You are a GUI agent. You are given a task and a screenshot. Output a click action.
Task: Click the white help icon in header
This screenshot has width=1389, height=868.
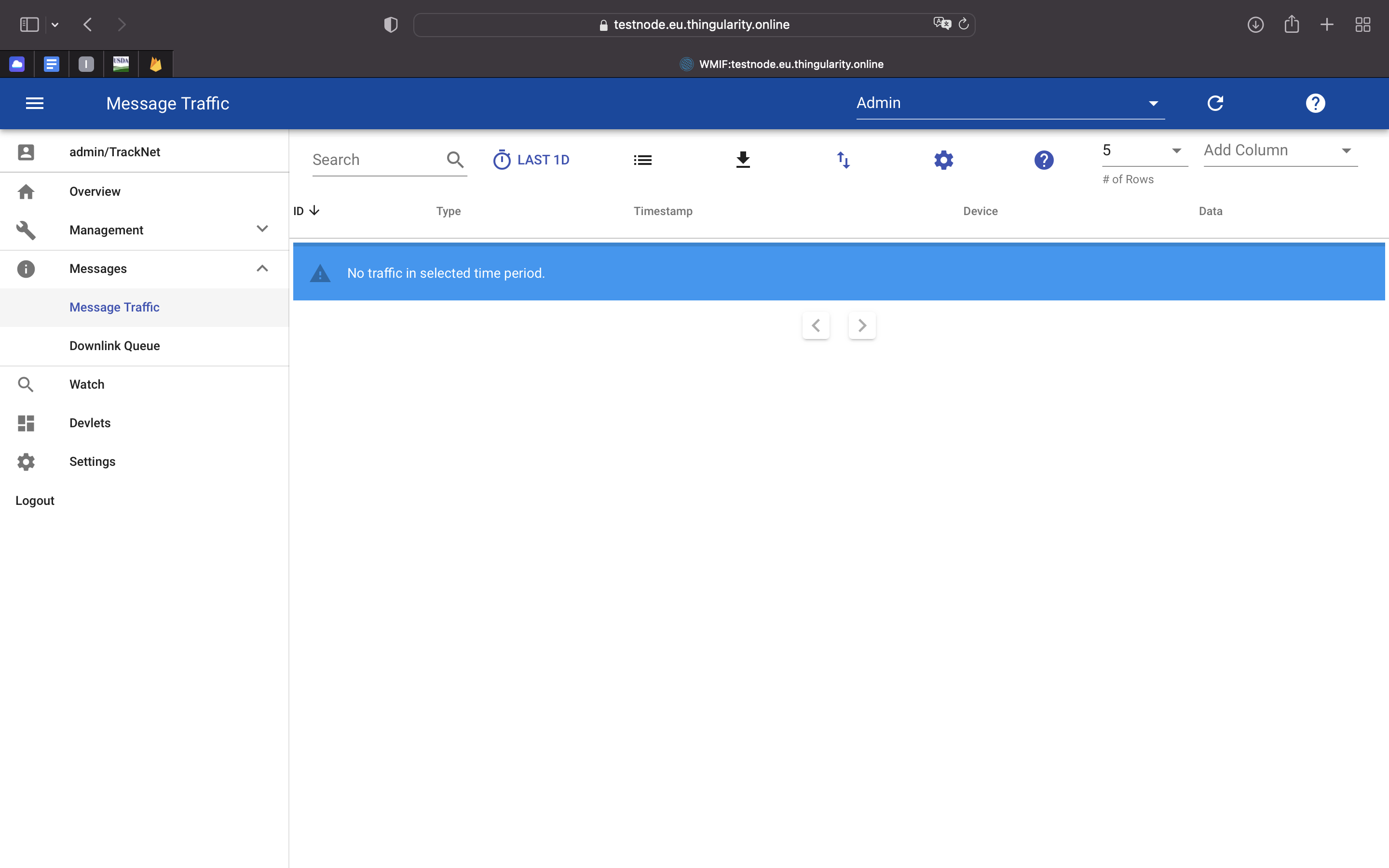coord(1315,103)
